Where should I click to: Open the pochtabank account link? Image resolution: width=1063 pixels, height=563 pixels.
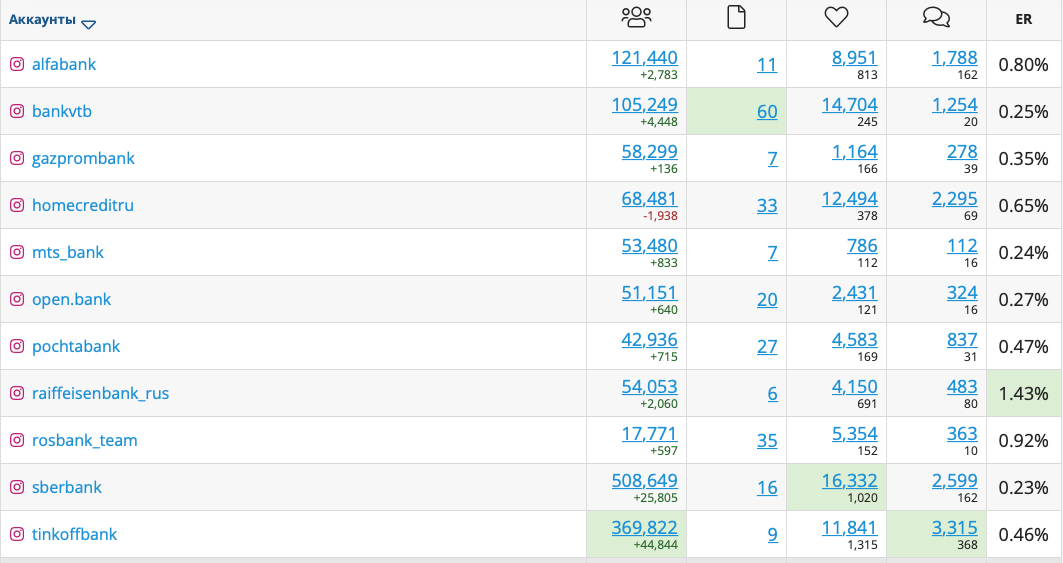pos(76,346)
